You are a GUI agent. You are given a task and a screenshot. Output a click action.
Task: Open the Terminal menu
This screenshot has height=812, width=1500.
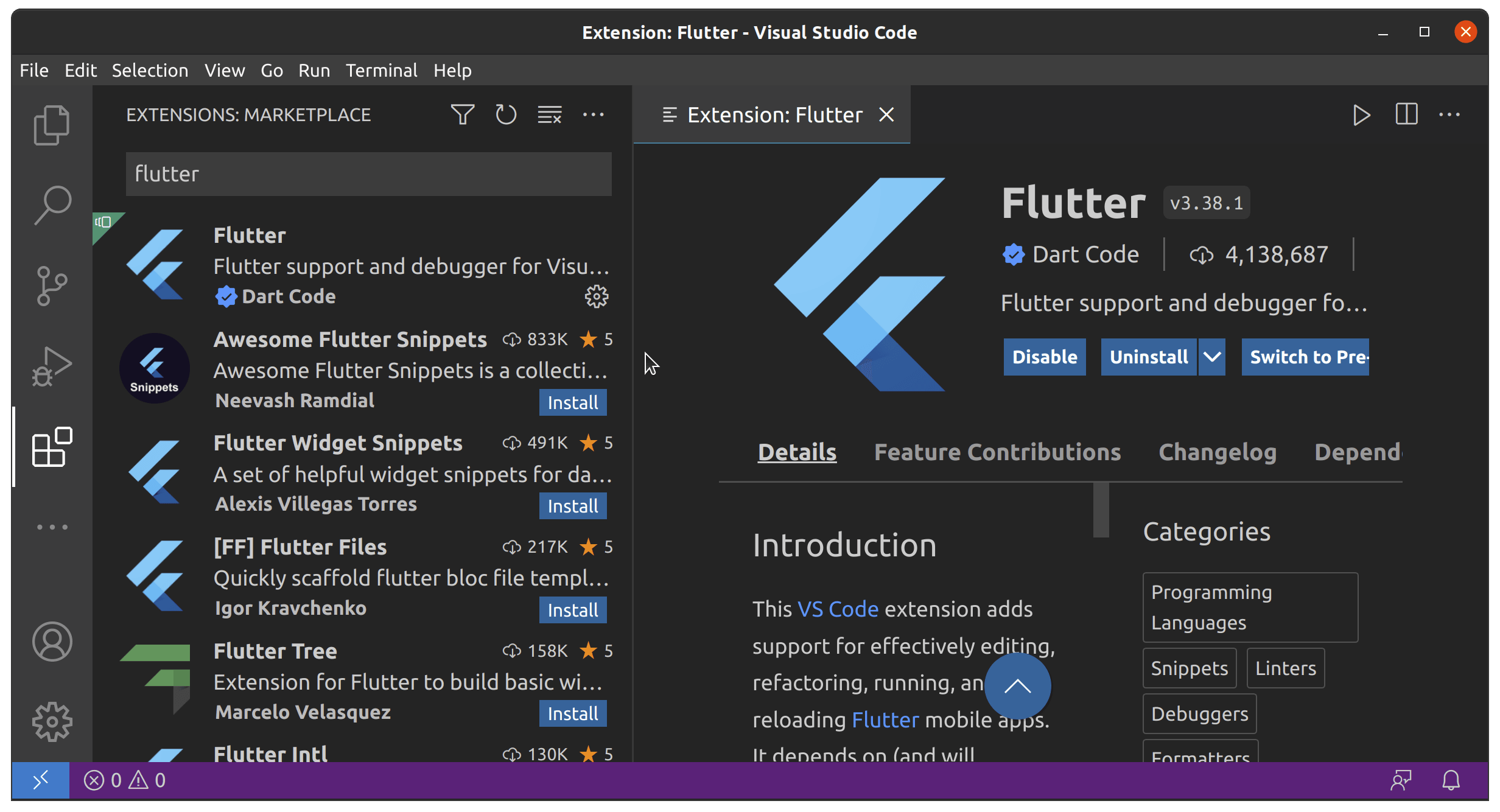click(381, 71)
